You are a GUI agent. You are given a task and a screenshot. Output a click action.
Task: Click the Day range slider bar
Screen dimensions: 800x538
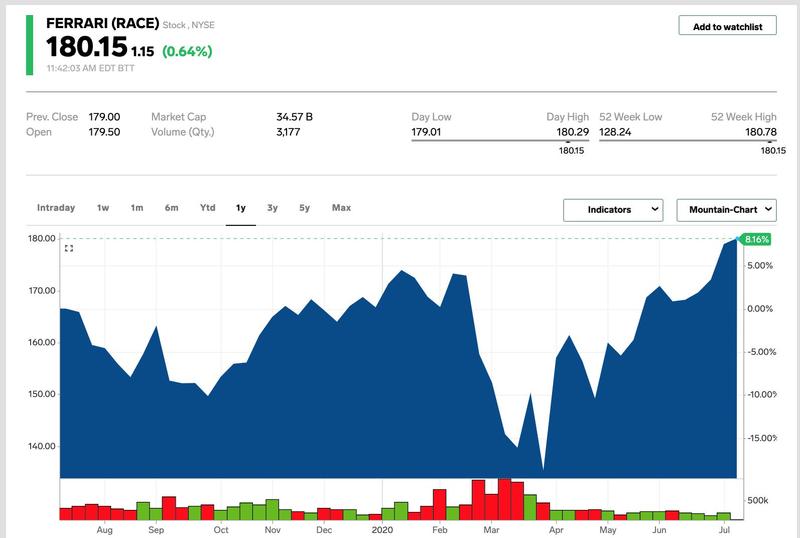click(500, 140)
